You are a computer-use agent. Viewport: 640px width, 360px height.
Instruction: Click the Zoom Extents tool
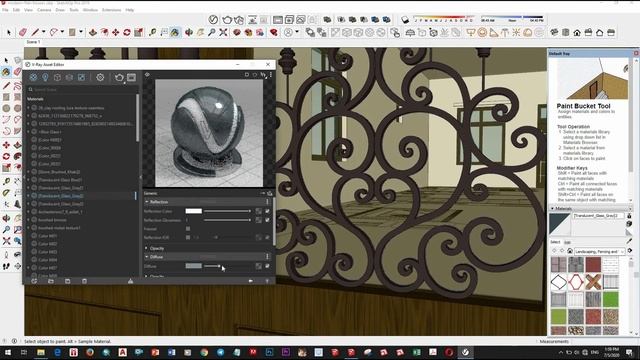(x=223, y=32)
